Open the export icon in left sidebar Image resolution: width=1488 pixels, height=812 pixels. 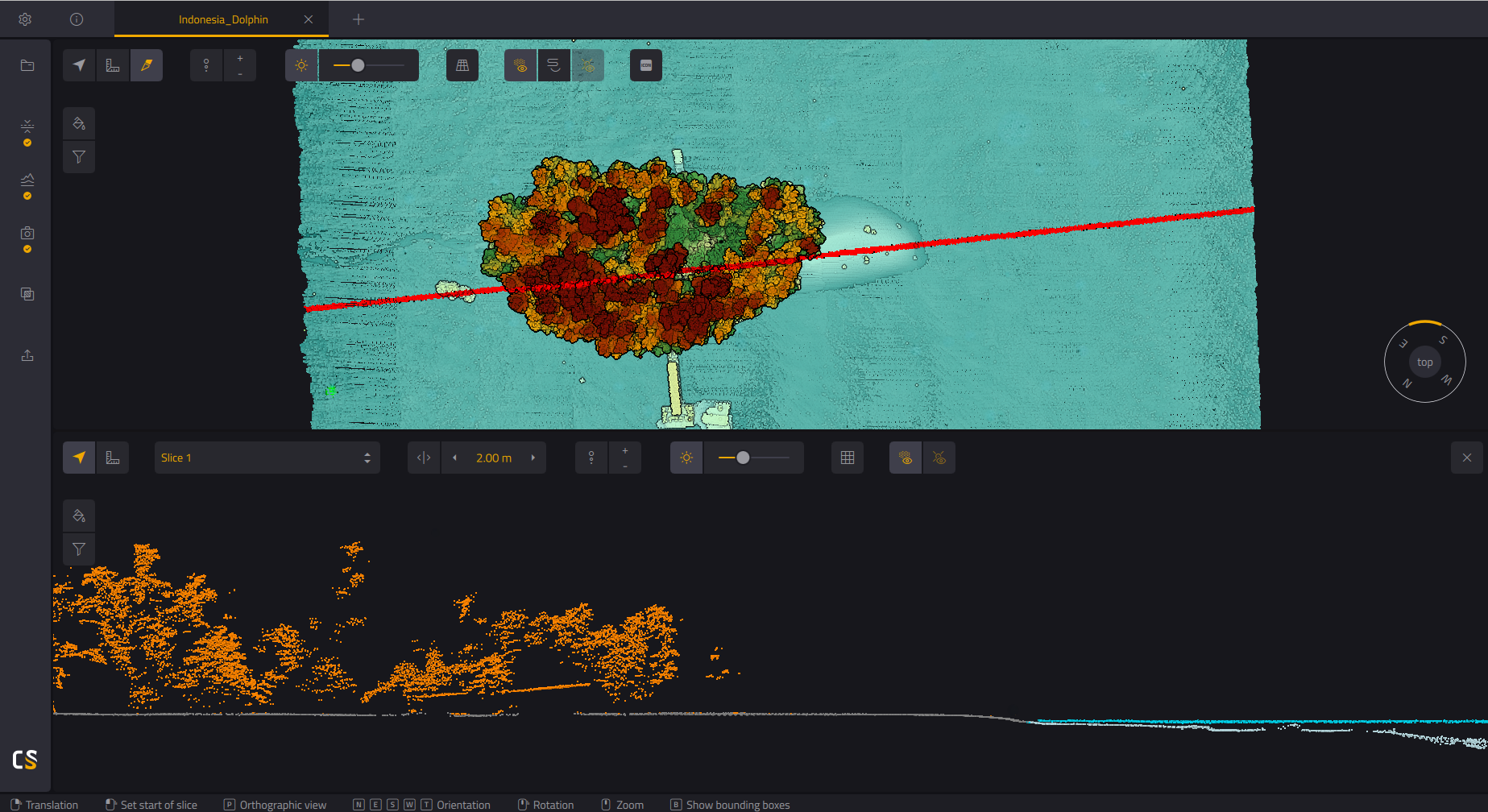pyautogui.click(x=27, y=355)
